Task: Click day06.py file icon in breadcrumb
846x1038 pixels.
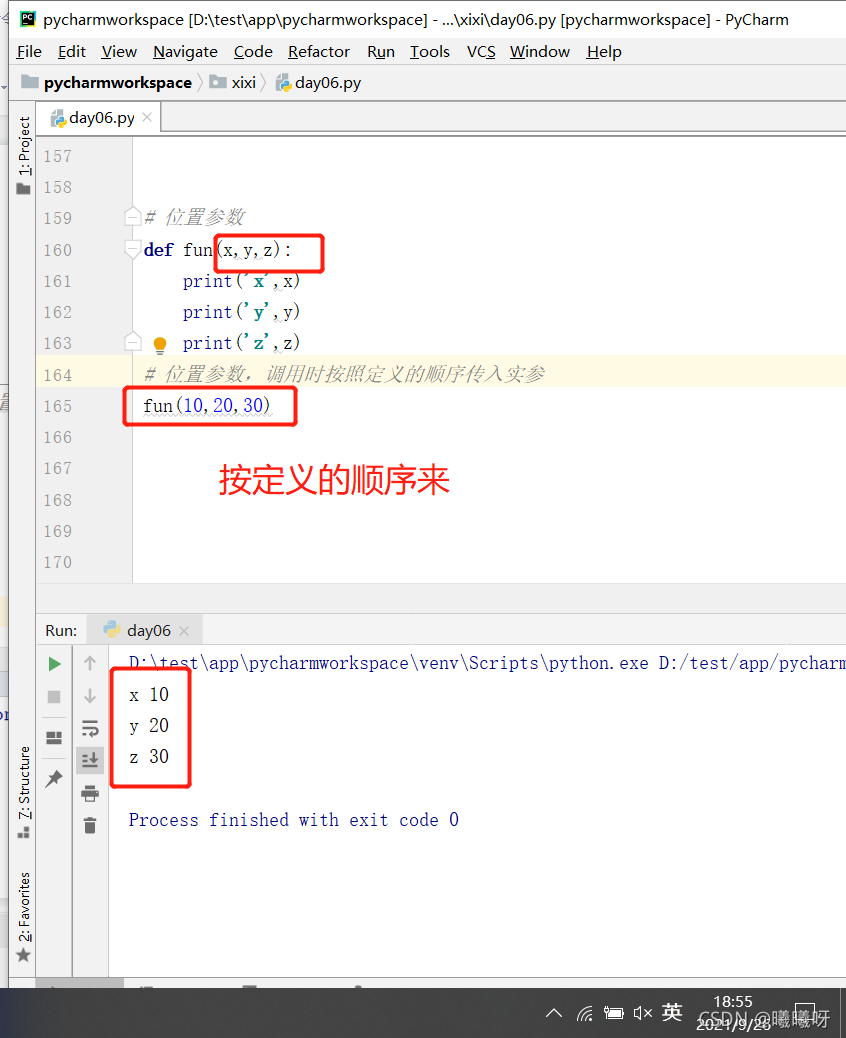Action: pyautogui.click(x=283, y=83)
